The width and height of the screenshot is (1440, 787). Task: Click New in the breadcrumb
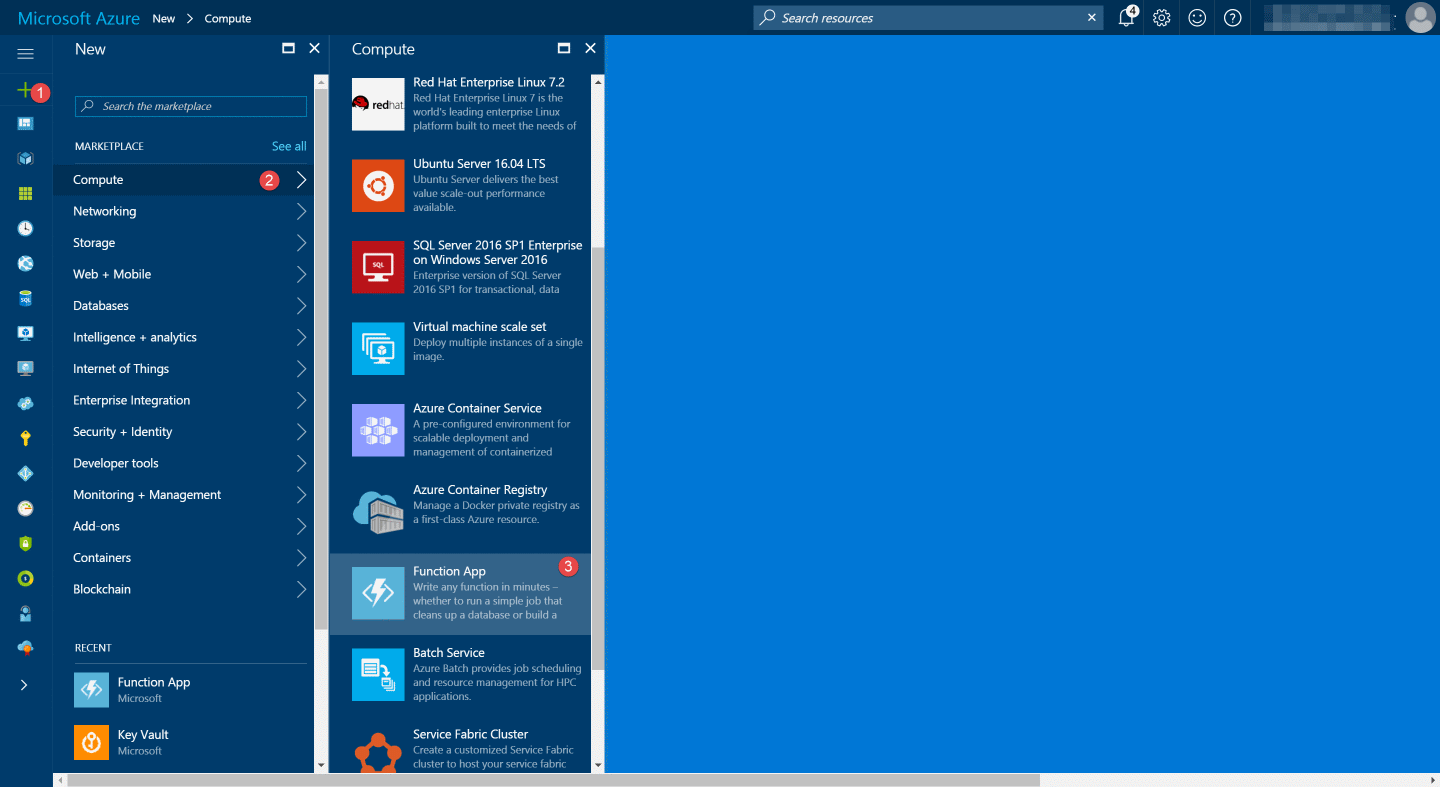[164, 18]
